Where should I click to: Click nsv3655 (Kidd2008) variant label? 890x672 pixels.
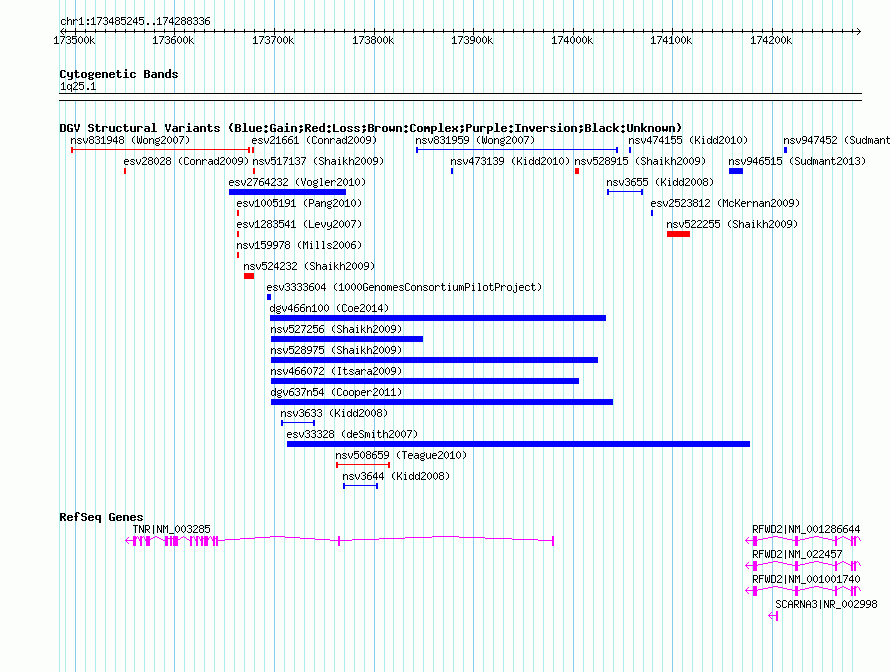tap(660, 182)
